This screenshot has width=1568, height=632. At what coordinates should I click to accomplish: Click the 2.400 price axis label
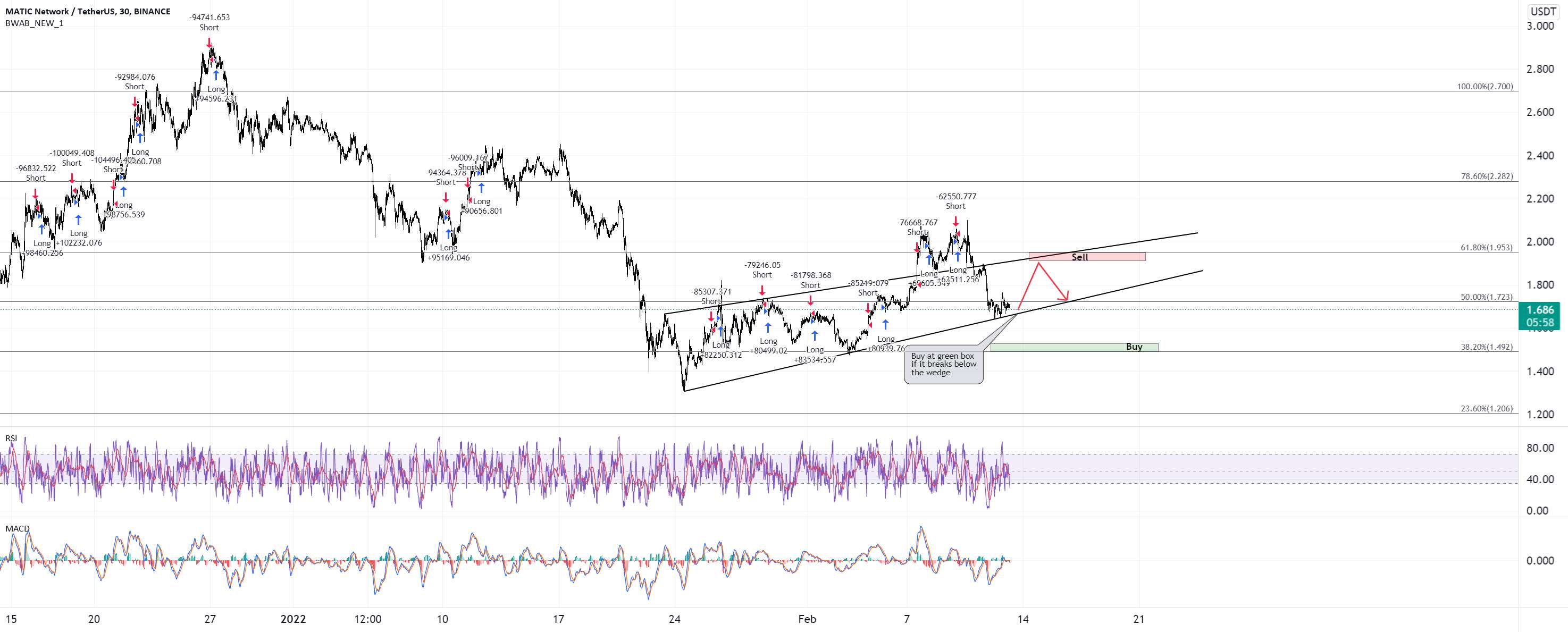click(x=1540, y=156)
